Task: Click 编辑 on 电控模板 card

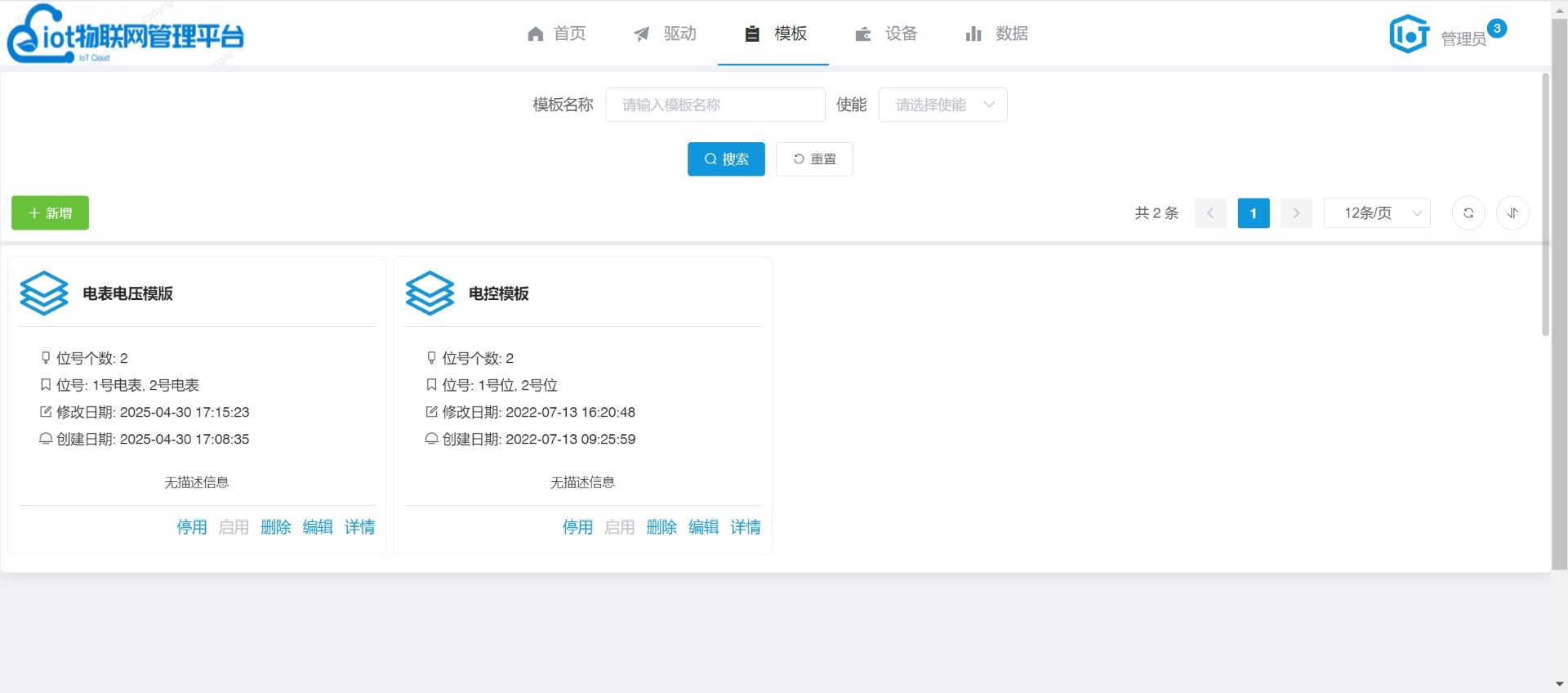Action: [704, 527]
